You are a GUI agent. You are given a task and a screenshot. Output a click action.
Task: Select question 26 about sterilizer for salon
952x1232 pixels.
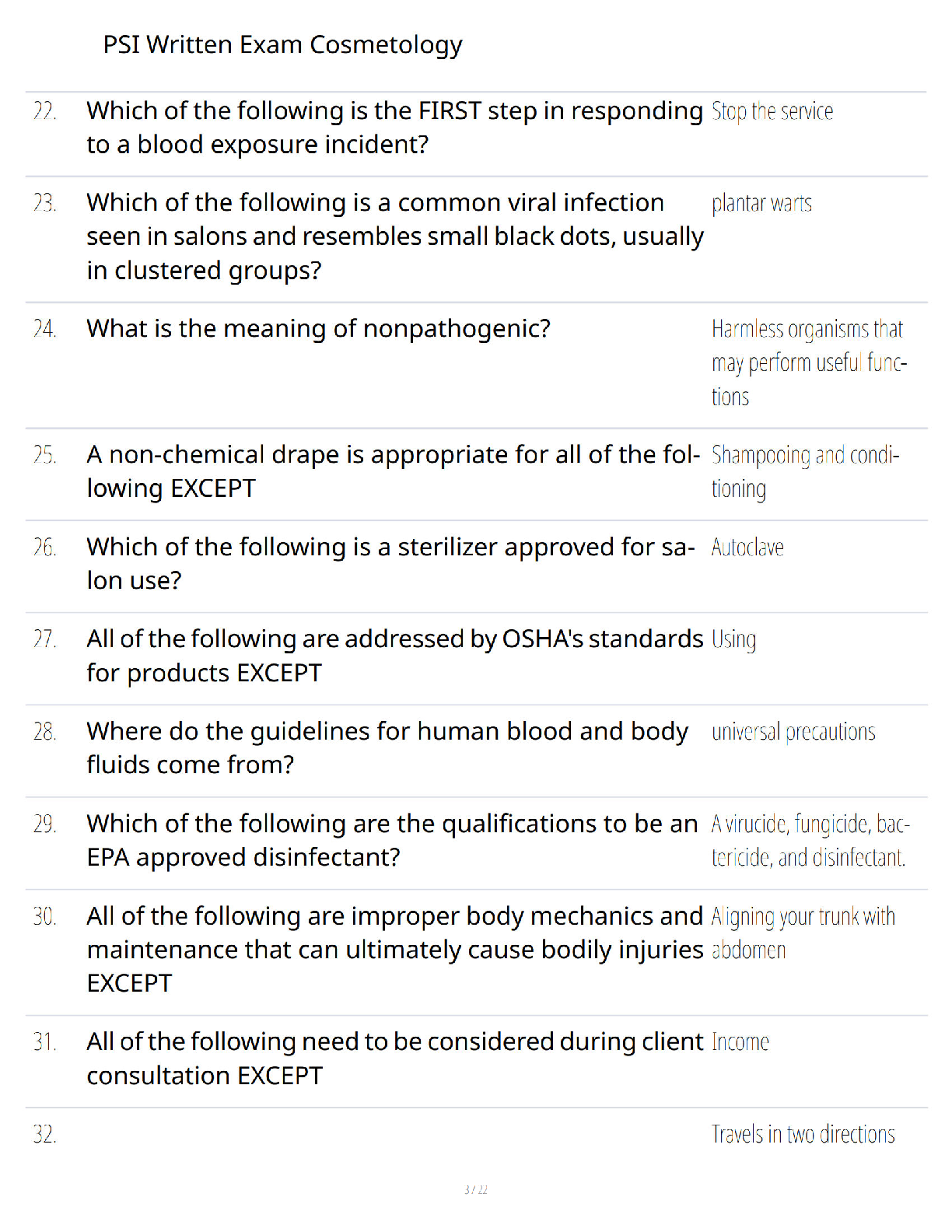click(x=391, y=564)
